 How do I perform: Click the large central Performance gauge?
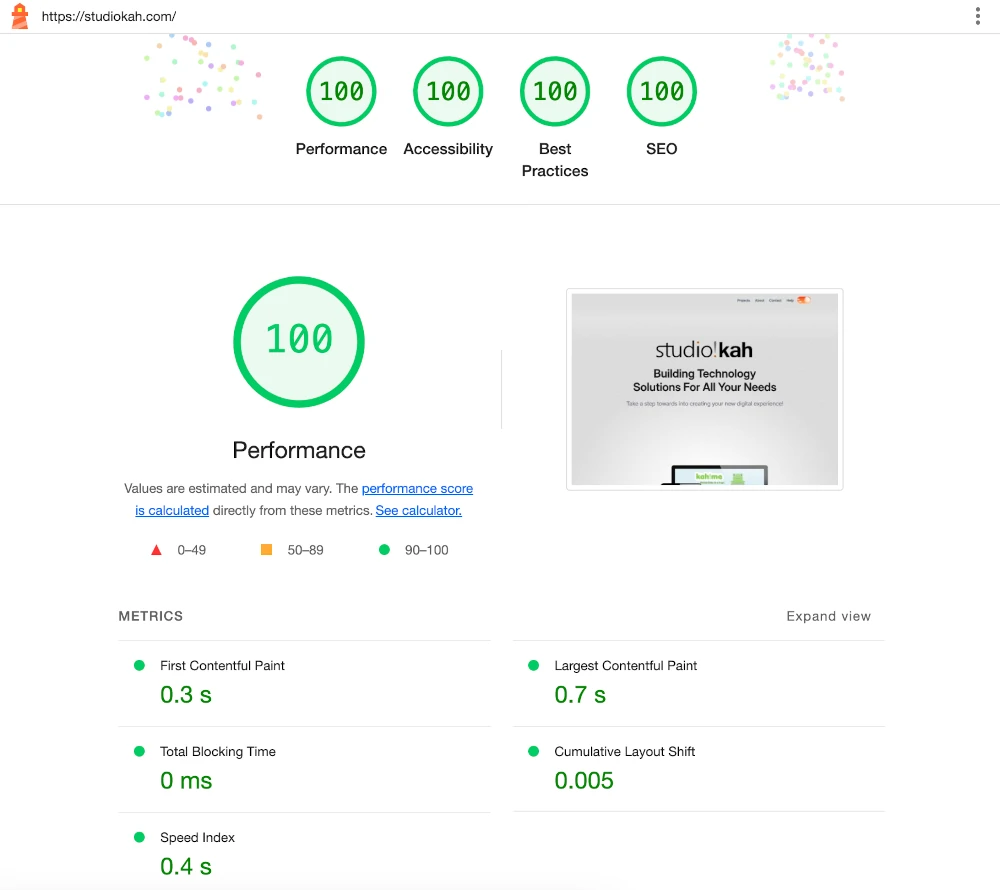tap(298, 341)
